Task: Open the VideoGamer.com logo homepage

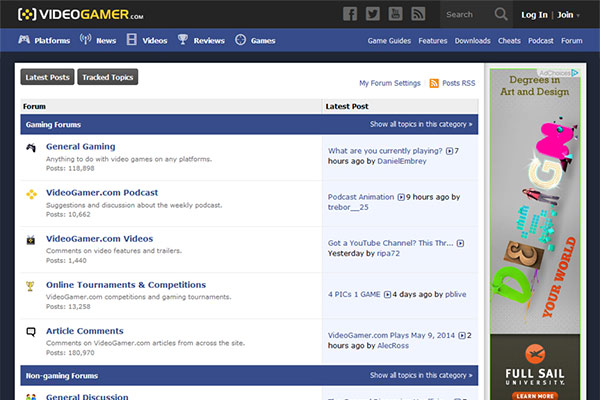Action: (x=80, y=15)
